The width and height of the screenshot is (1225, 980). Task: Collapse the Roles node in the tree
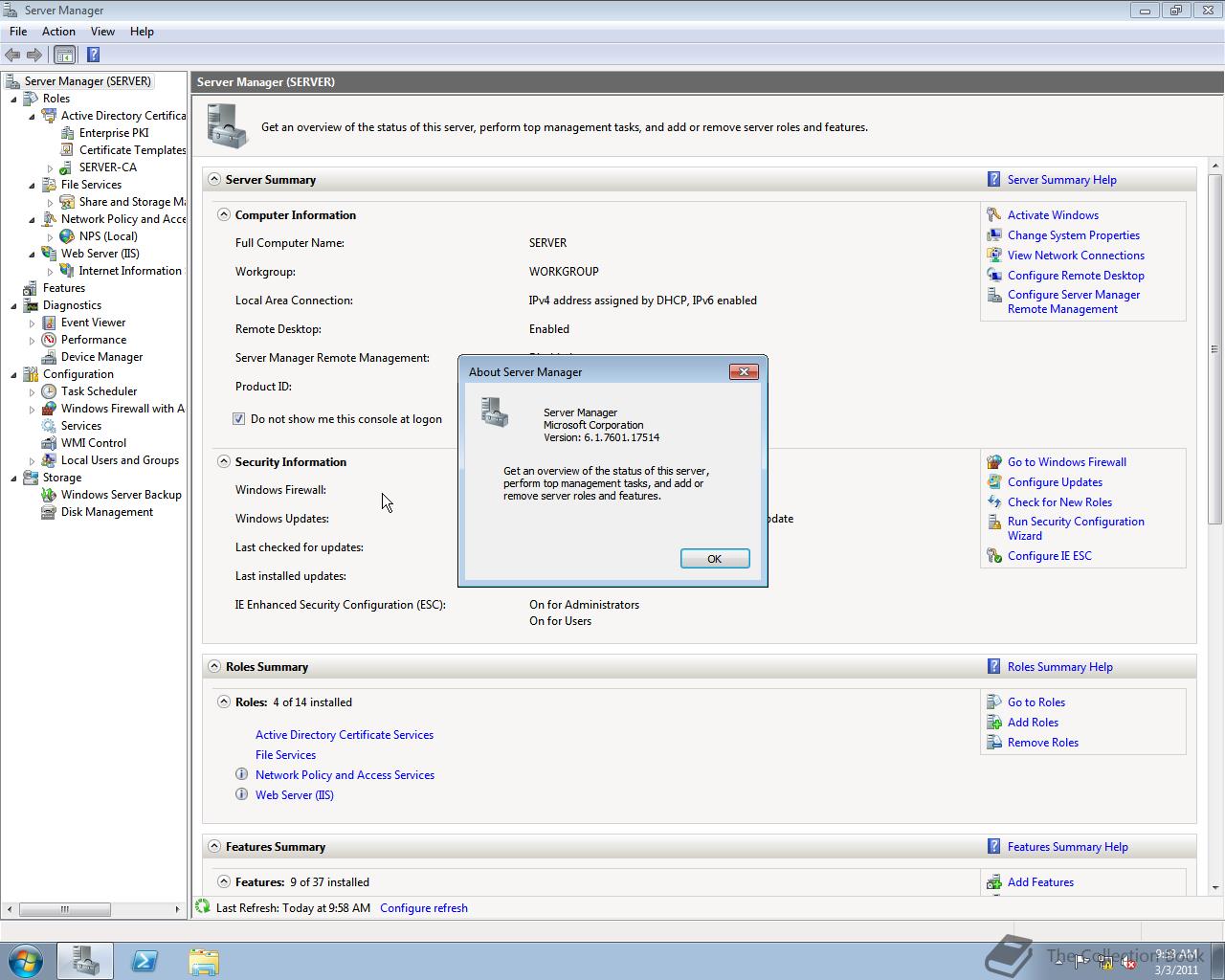pyautogui.click(x=13, y=99)
